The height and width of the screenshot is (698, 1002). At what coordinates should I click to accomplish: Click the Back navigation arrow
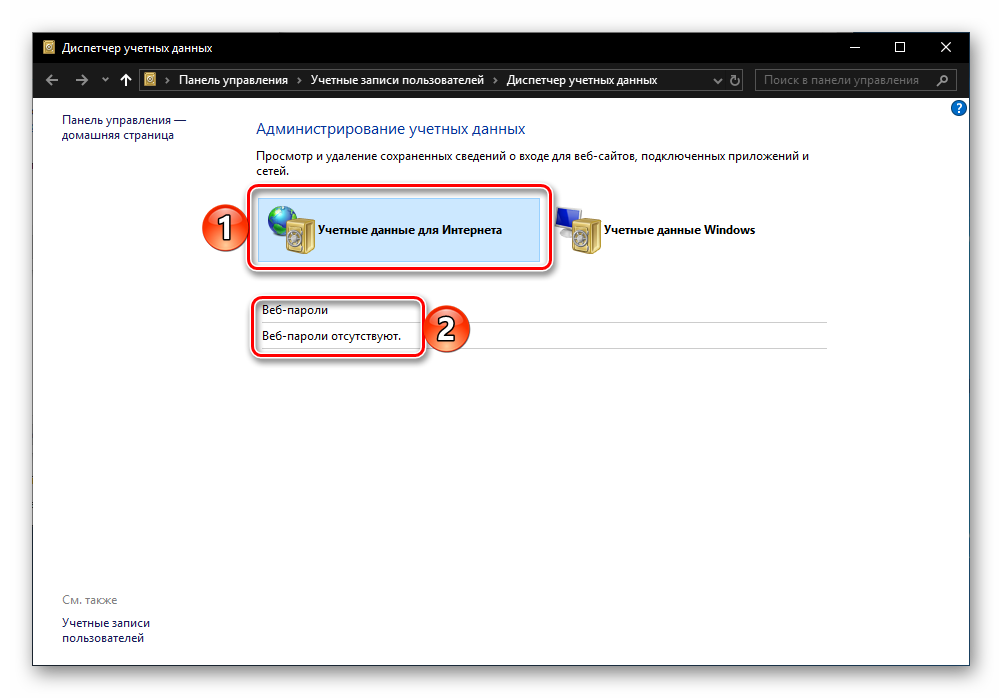pos(52,80)
